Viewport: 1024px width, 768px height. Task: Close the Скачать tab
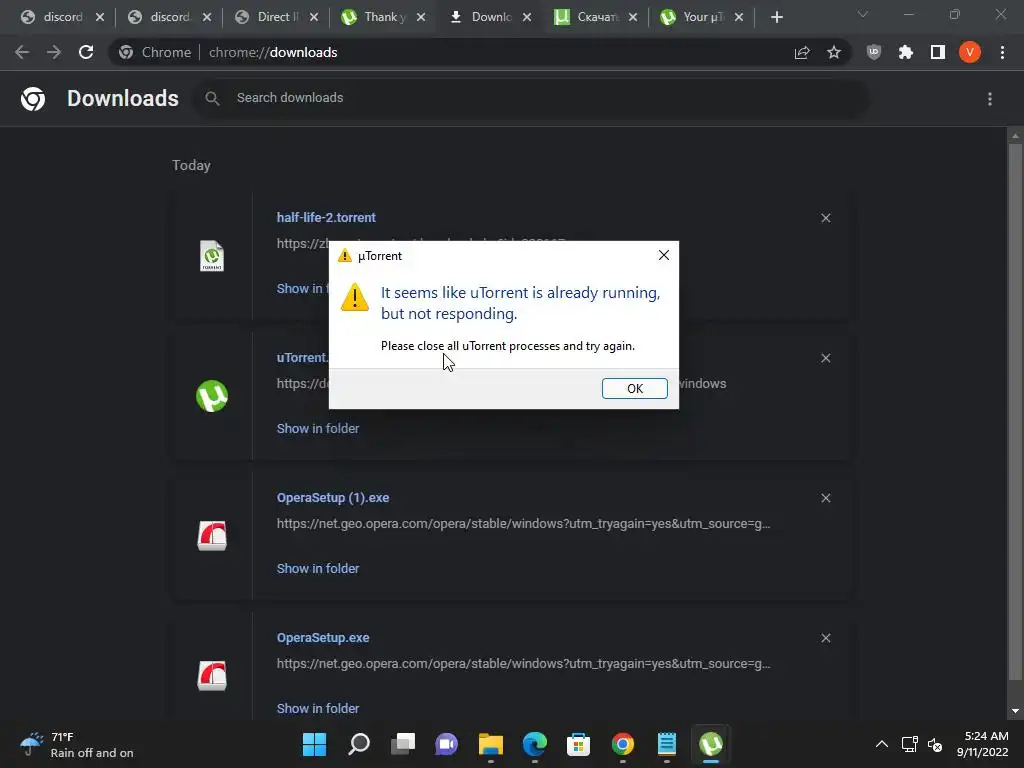pos(633,18)
